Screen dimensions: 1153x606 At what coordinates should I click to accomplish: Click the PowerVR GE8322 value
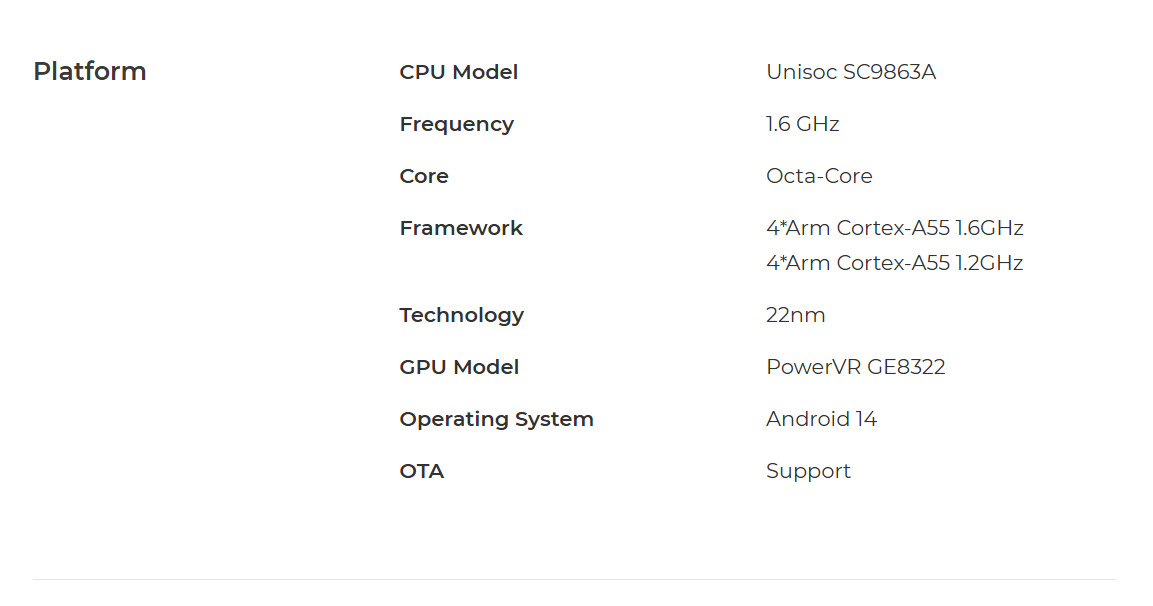pos(856,367)
